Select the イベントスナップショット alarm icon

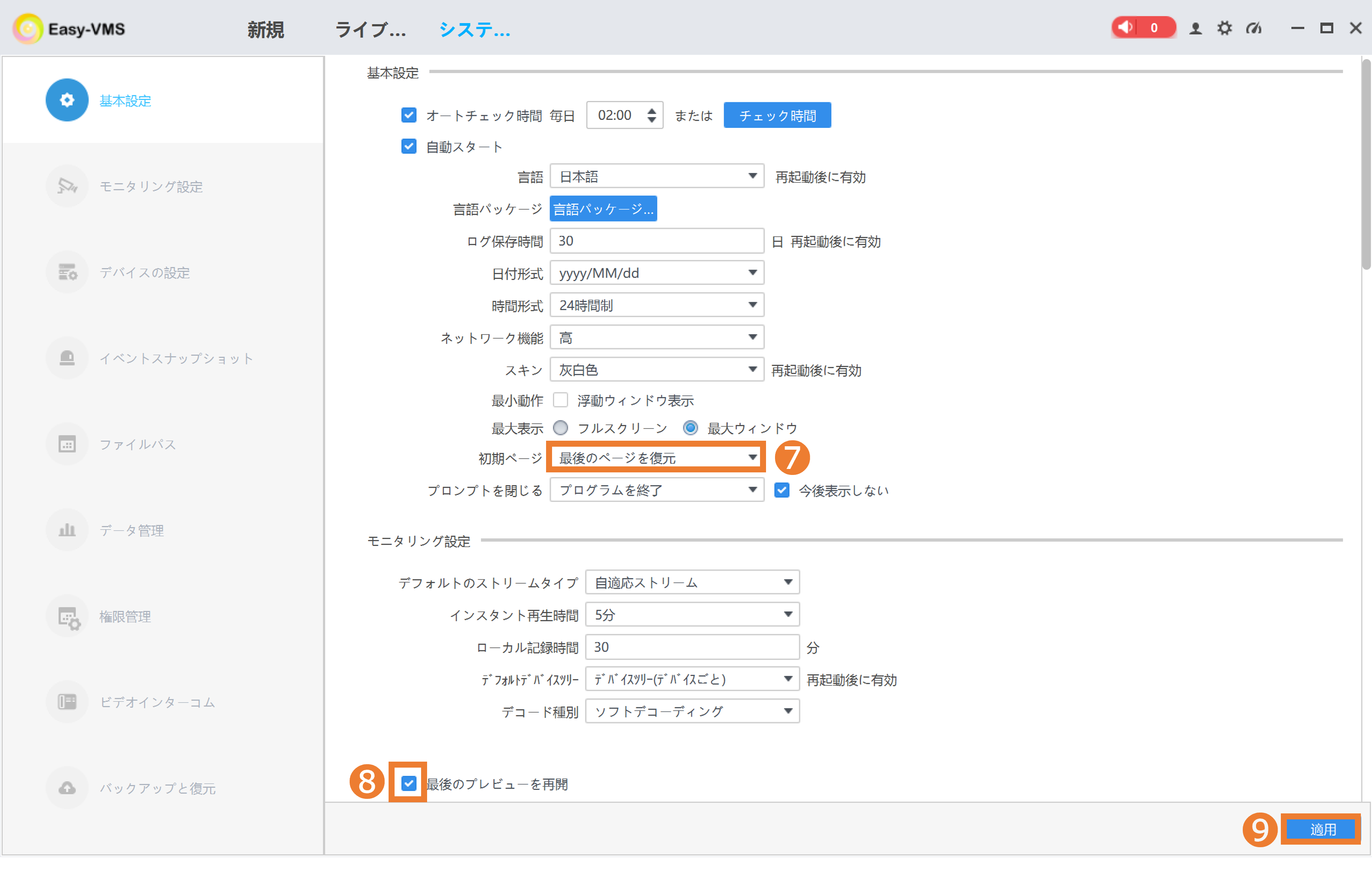pyautogui.click(x=67, y=358)
